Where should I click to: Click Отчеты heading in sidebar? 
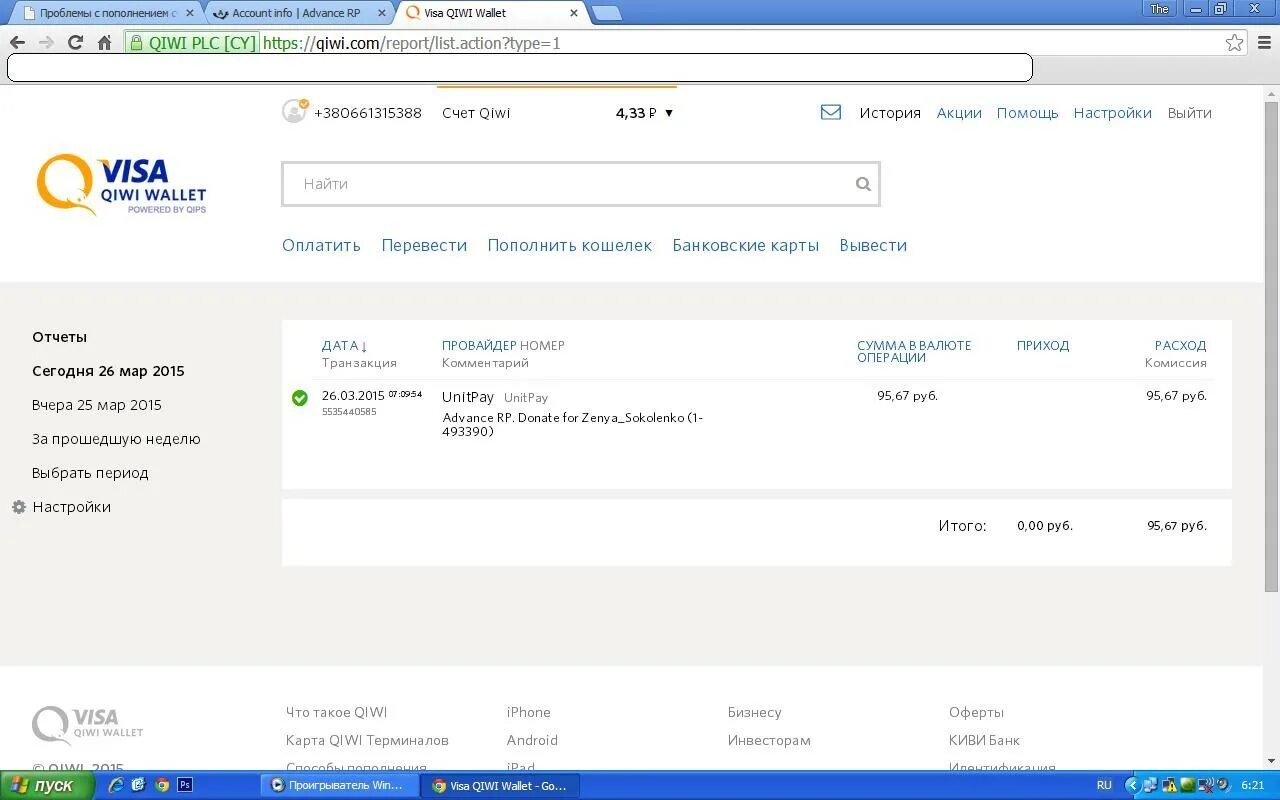(59, 337)
